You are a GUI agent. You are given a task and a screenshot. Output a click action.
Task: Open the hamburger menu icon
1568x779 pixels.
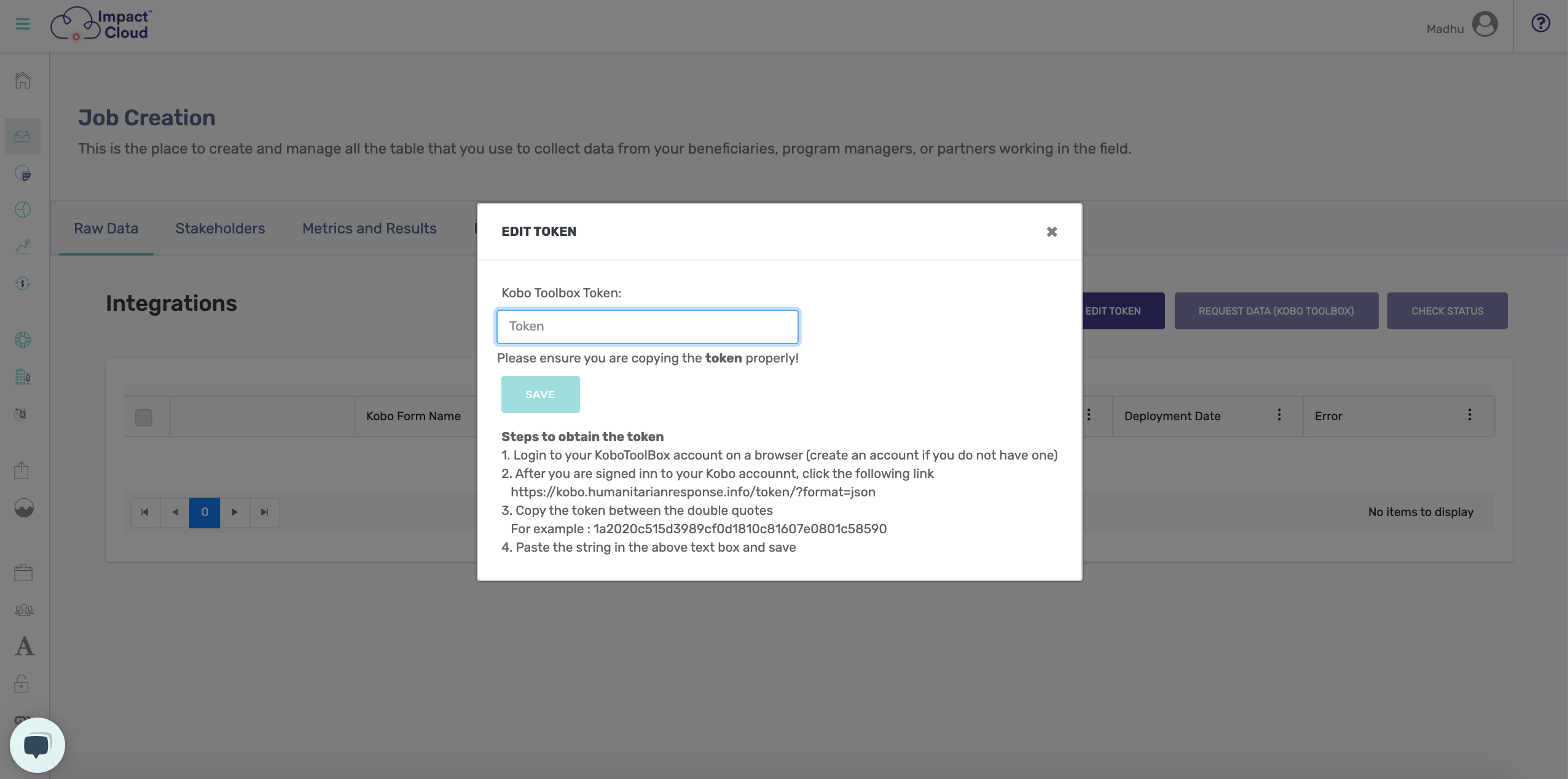coord(23,24)
